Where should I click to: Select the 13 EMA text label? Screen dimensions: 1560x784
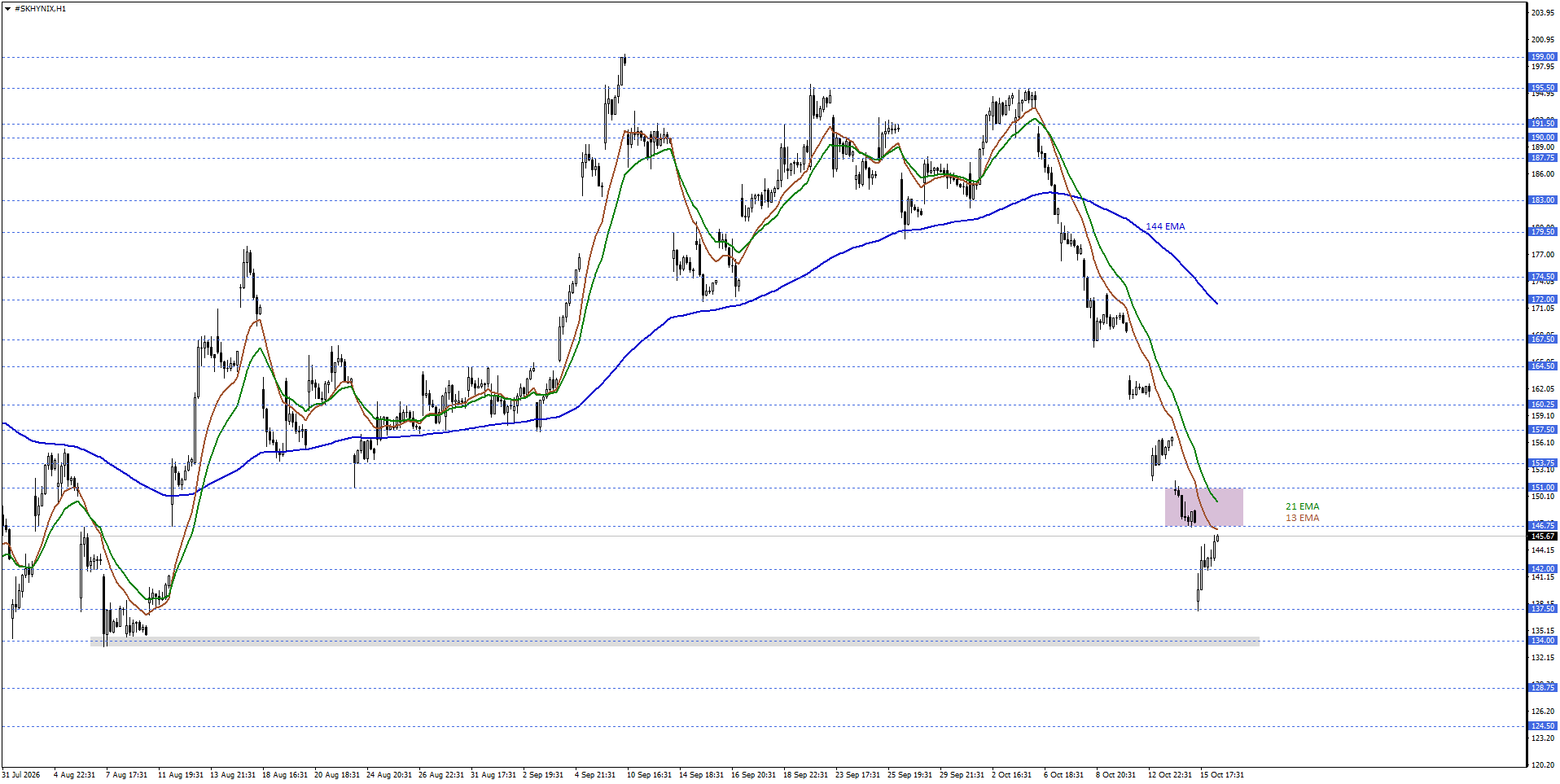click(1302, 518)
